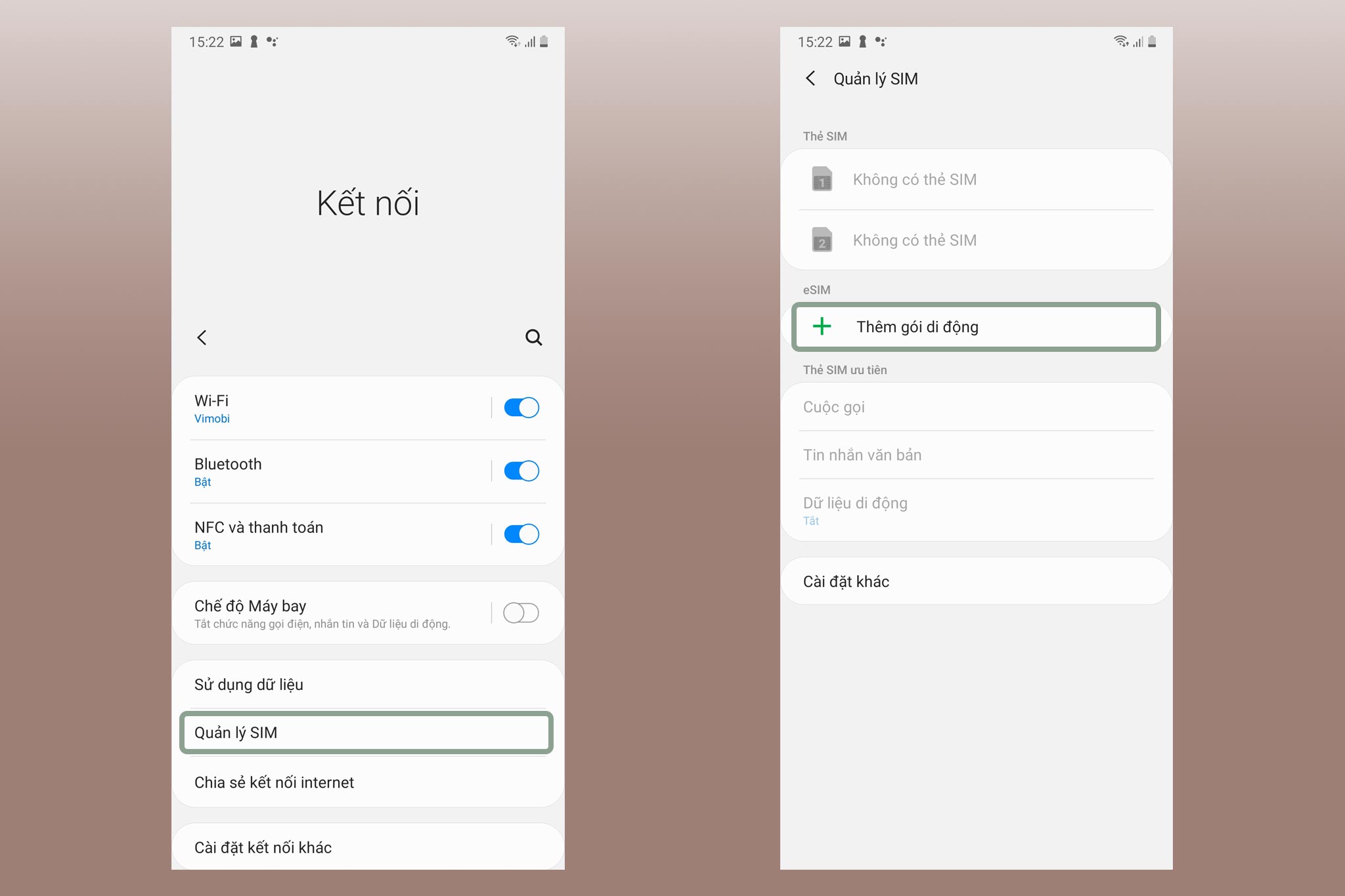The width and height of the screenshot is (1345, 896).
Task: Tap the search magnifier icon in Kết nối
Action: pos(533,337)
